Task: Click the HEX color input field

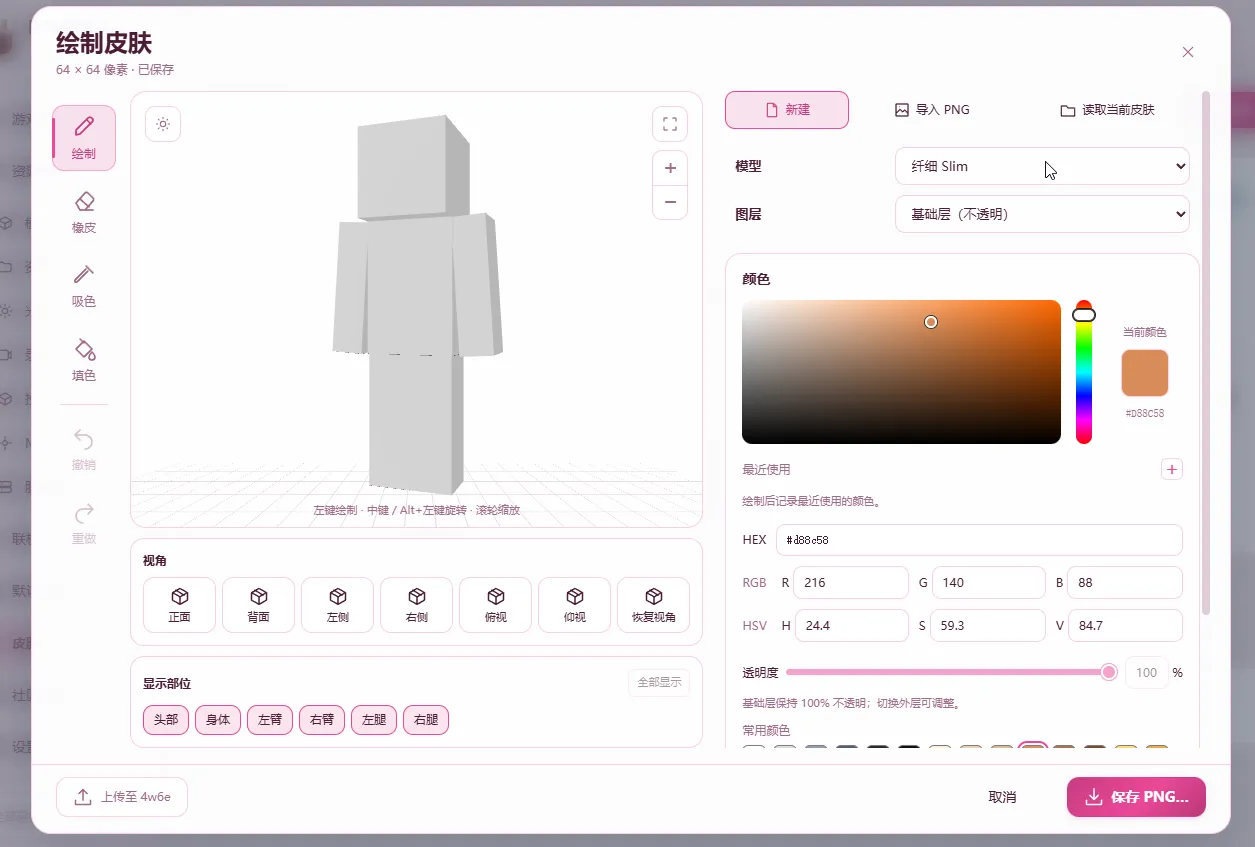Action: click(x=979, y=540)
